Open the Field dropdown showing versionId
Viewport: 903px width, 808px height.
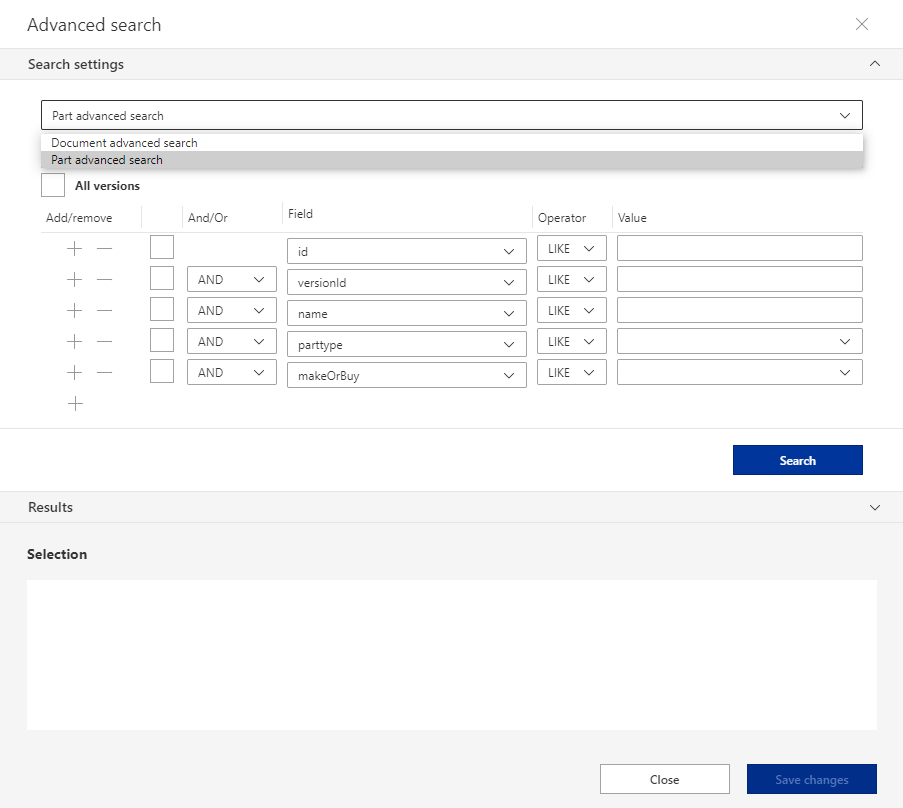[x=406, y=282]
